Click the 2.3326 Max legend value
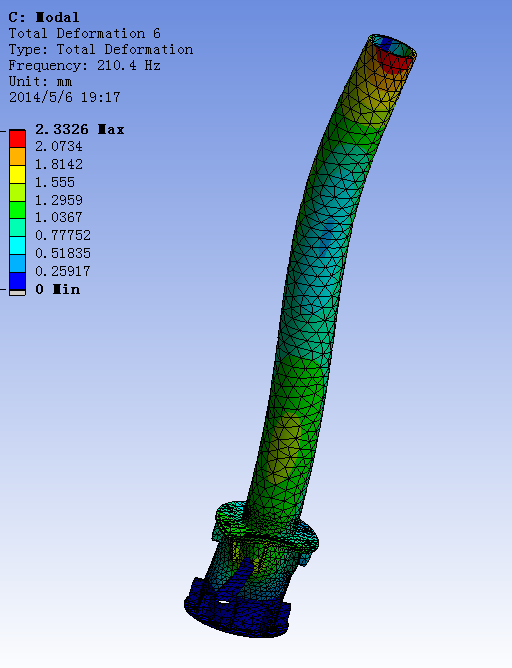This screenshot has height=668, width=512. (x=80, y=129)
